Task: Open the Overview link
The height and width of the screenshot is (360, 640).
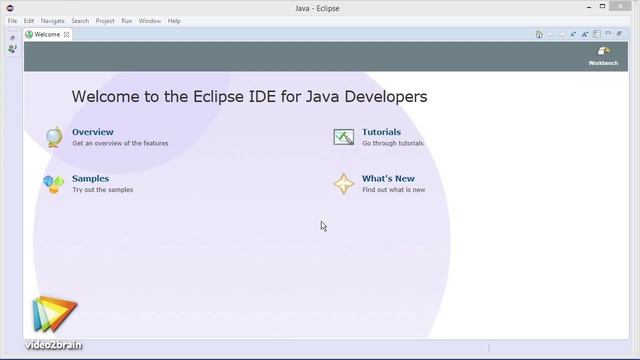Action: (x=93, y=132)
